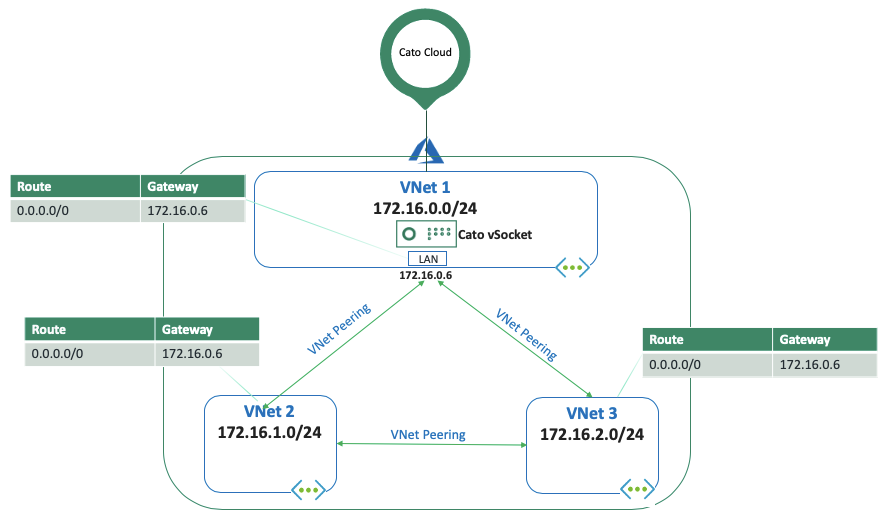Screen dimensions: 888x520
Task: Click the VNet 3 title
Action: click(592, 414)
